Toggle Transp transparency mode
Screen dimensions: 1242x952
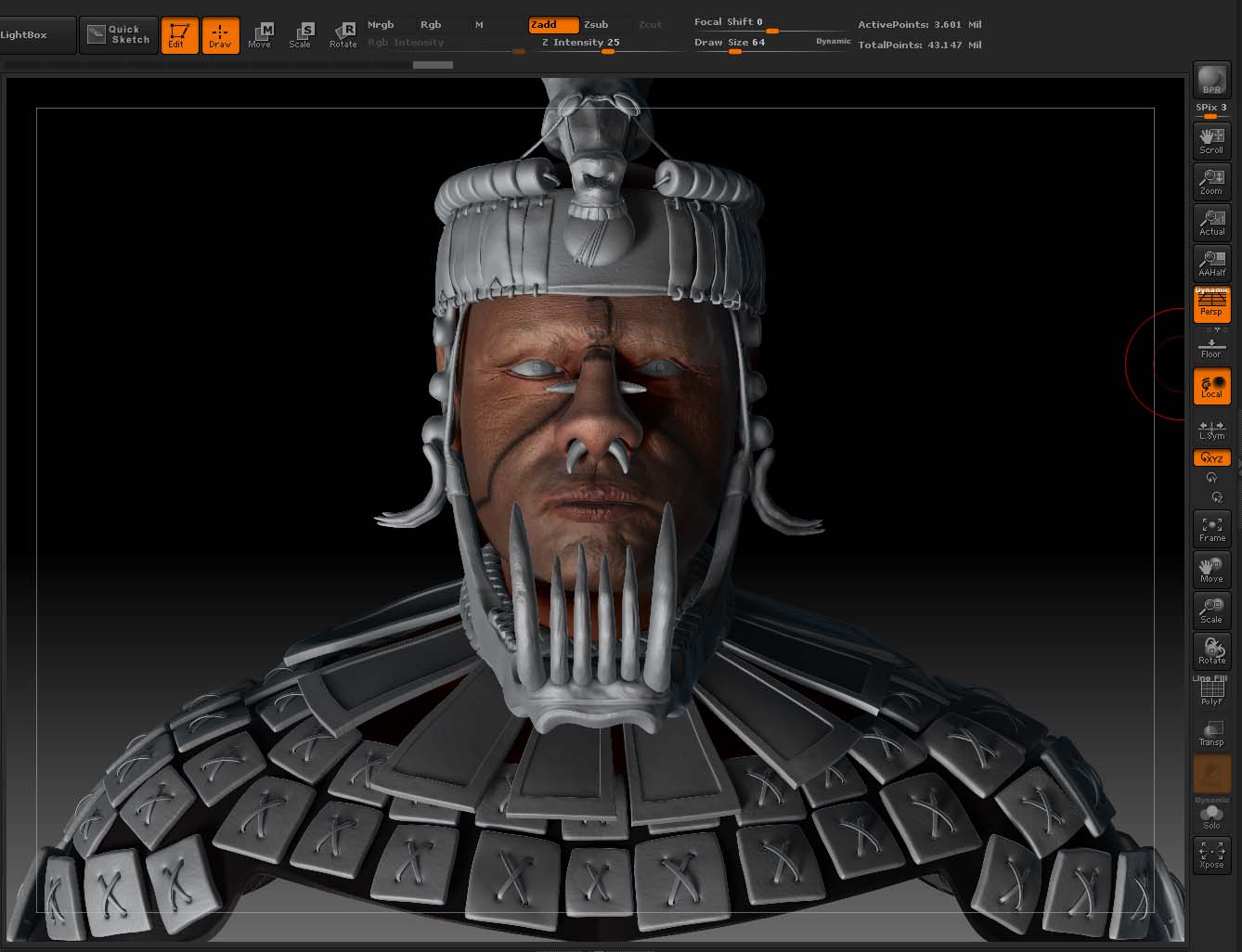coord(1211,733)
